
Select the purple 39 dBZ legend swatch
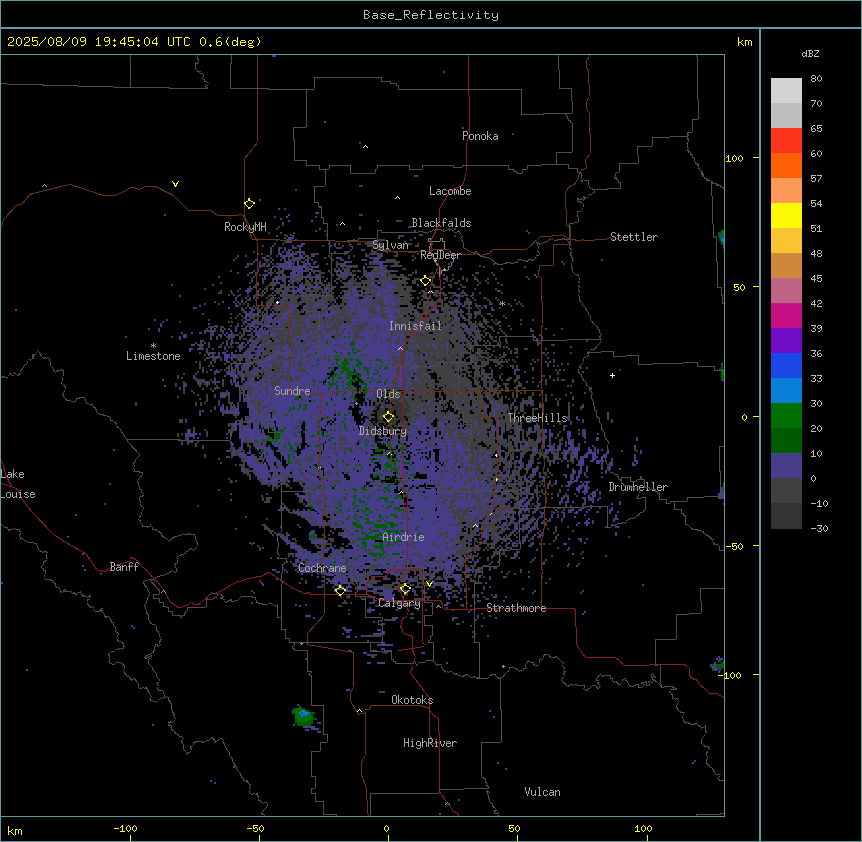pos(786,340)
